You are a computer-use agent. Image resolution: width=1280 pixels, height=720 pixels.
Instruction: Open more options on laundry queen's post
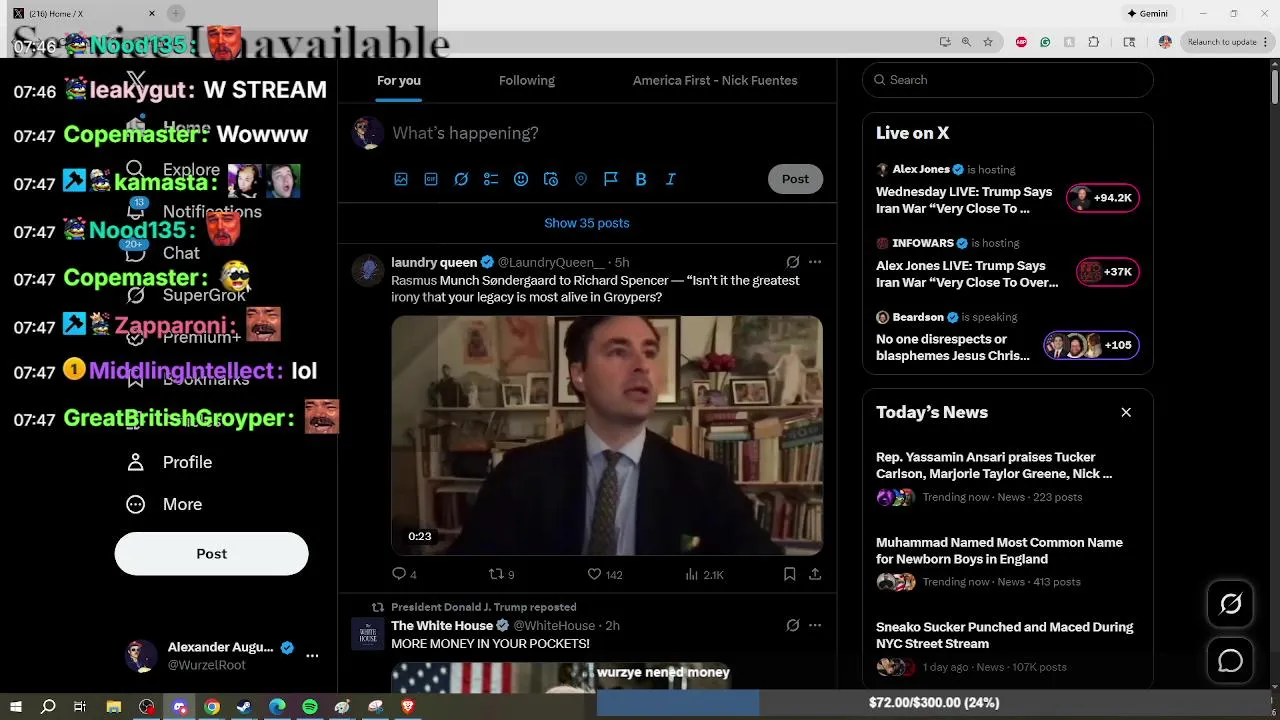pos(815,262)
